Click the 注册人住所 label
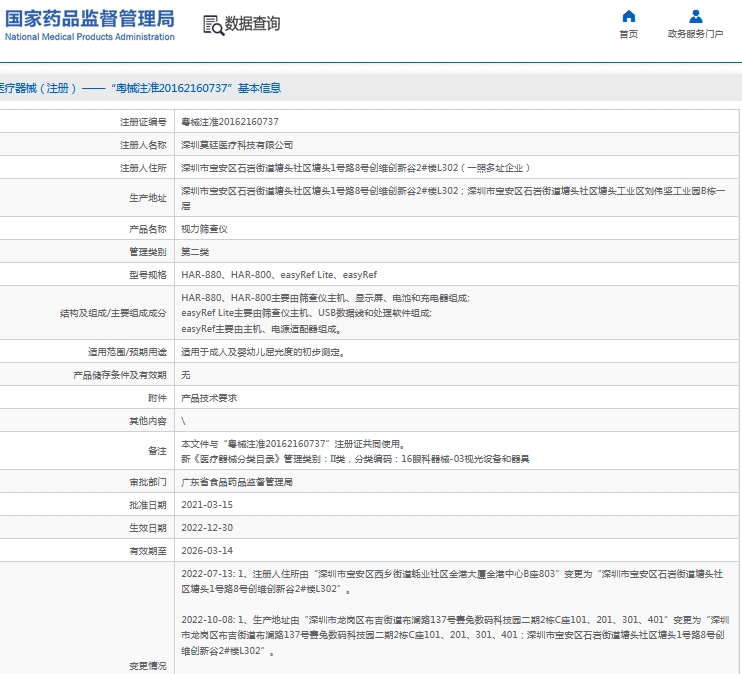 pos(143,168)
